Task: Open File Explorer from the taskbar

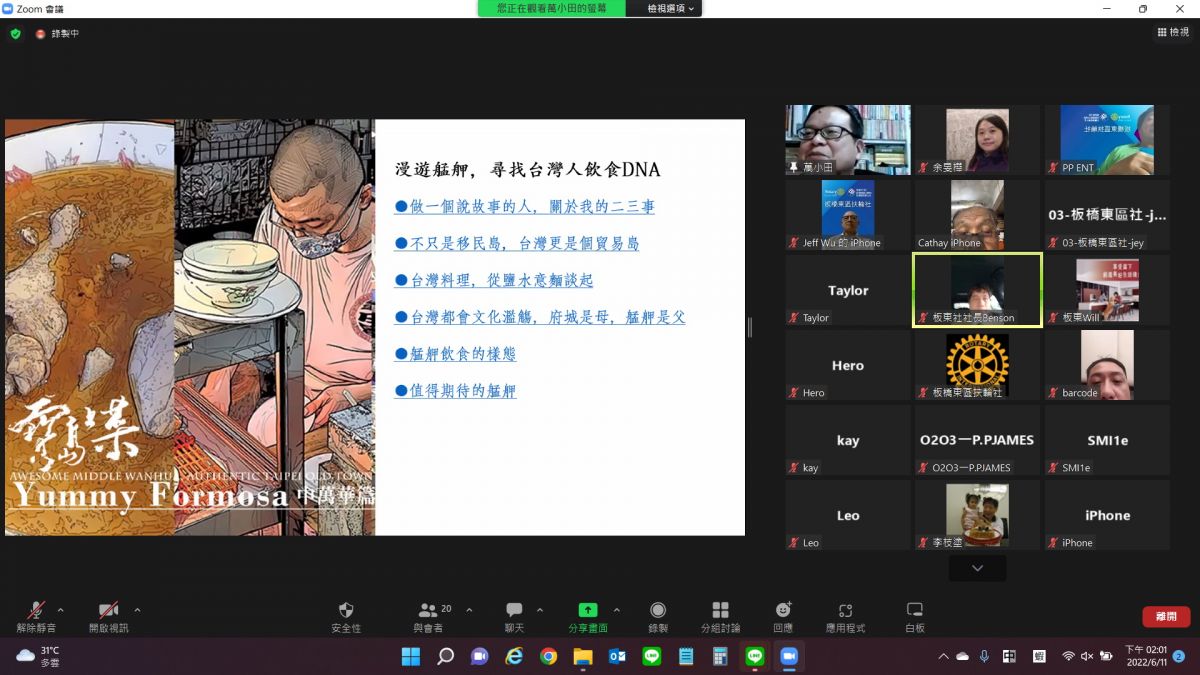Action: pyautogui.click(x=583, y=656)
